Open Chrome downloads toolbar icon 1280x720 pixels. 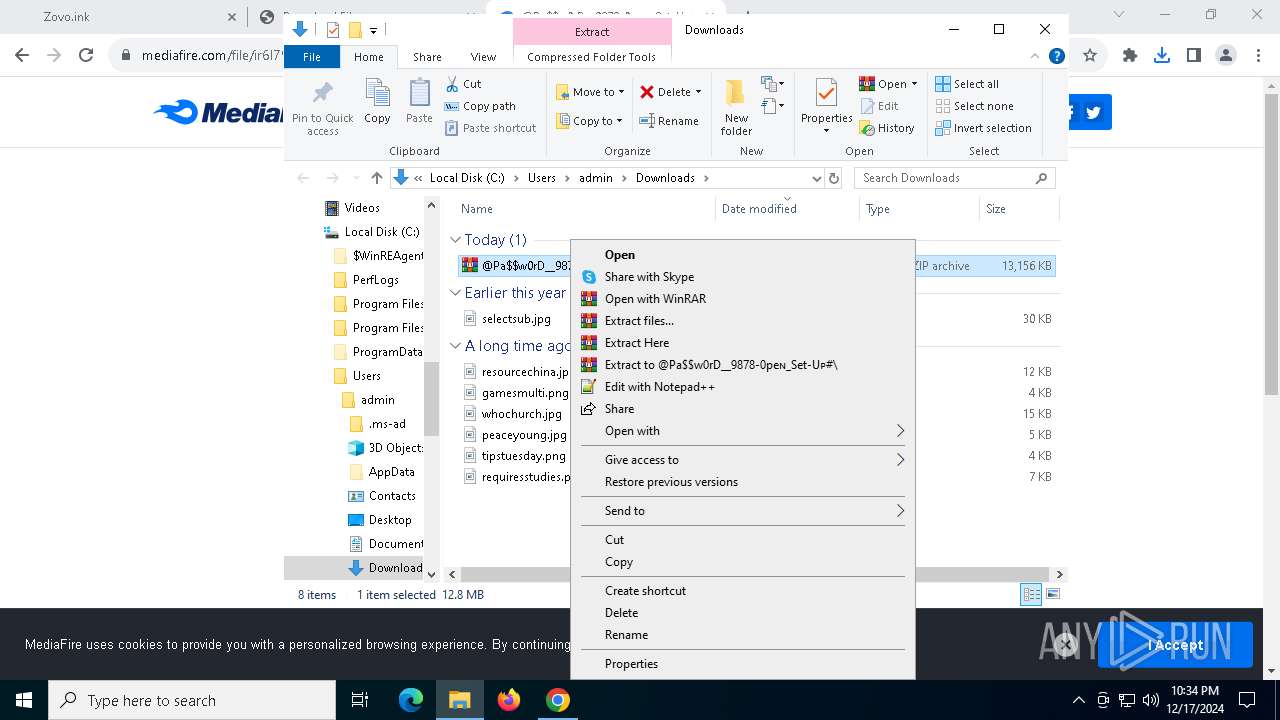point(1162,56)
